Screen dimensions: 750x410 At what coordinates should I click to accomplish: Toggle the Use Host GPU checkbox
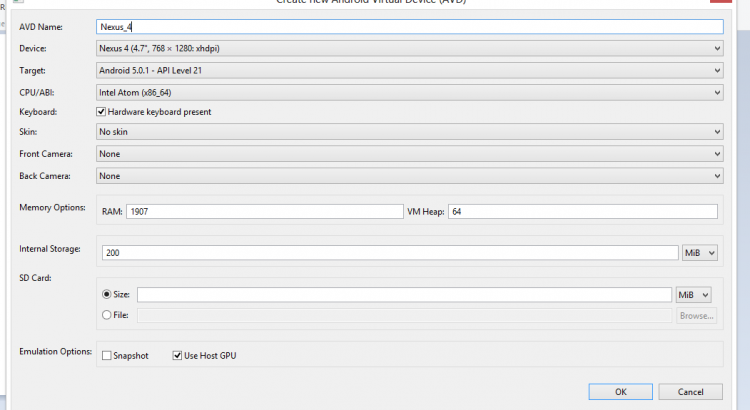[x=178, y=355]
